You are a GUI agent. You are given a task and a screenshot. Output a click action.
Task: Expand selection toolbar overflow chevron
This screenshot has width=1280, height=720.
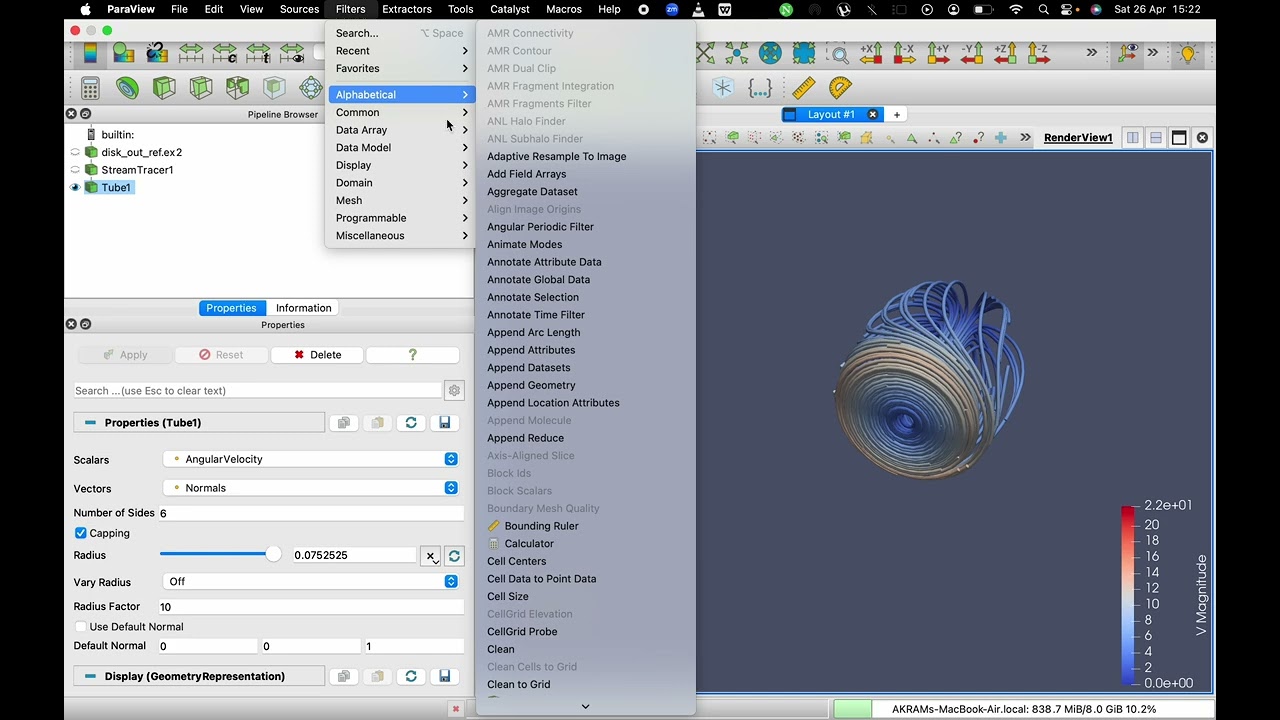click(1025, 137)
